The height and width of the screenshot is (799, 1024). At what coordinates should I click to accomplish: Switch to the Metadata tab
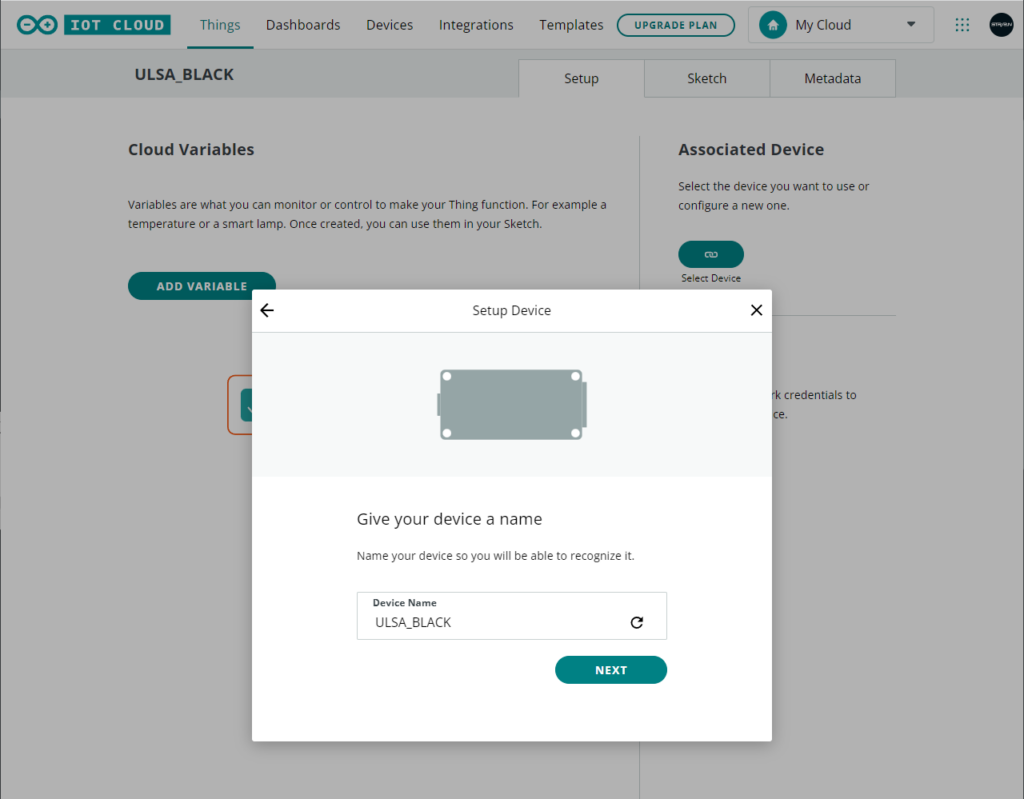click(832, 78)
